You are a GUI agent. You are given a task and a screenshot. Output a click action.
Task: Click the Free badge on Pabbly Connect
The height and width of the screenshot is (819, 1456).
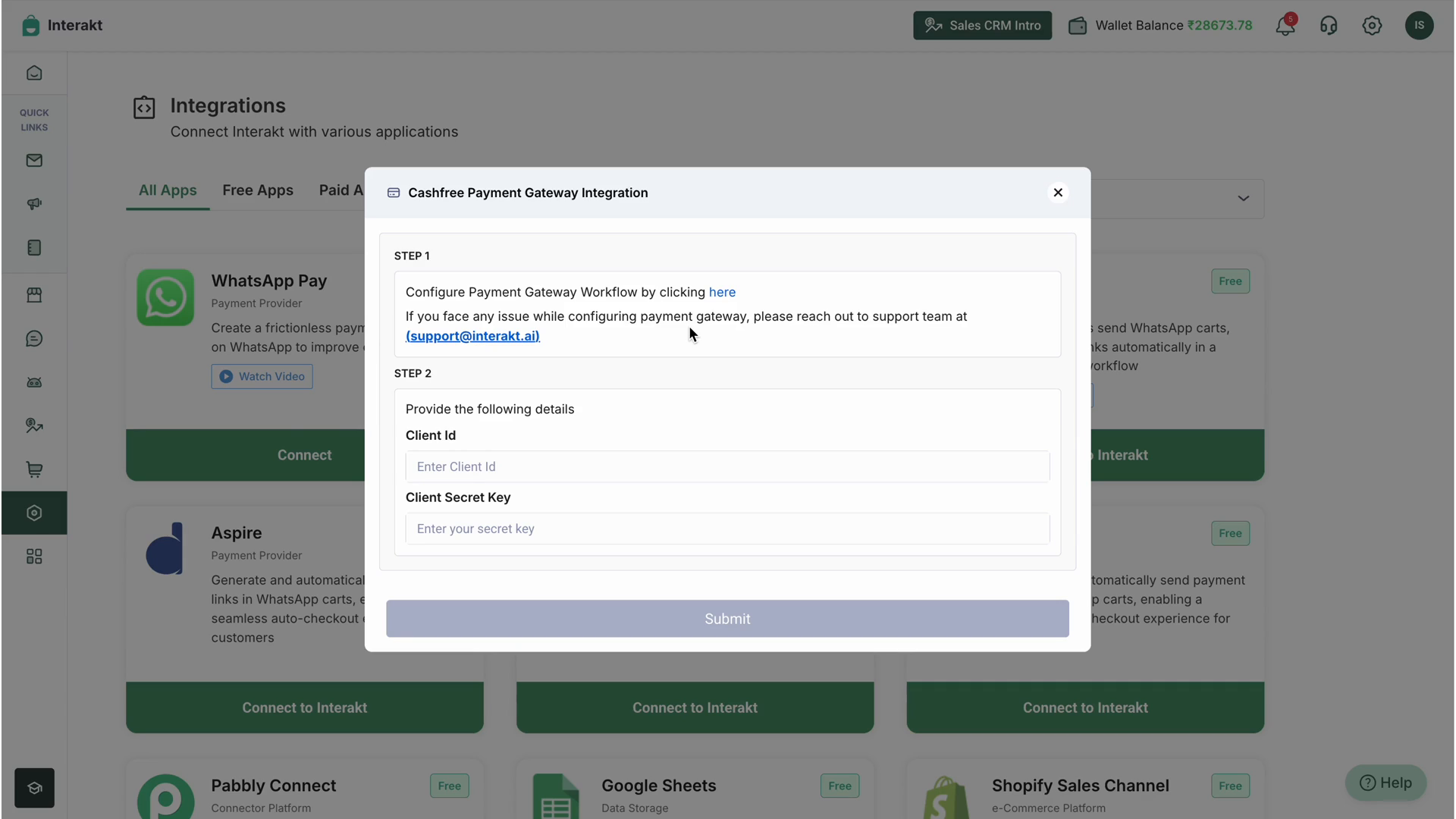[x=450, y=786]
